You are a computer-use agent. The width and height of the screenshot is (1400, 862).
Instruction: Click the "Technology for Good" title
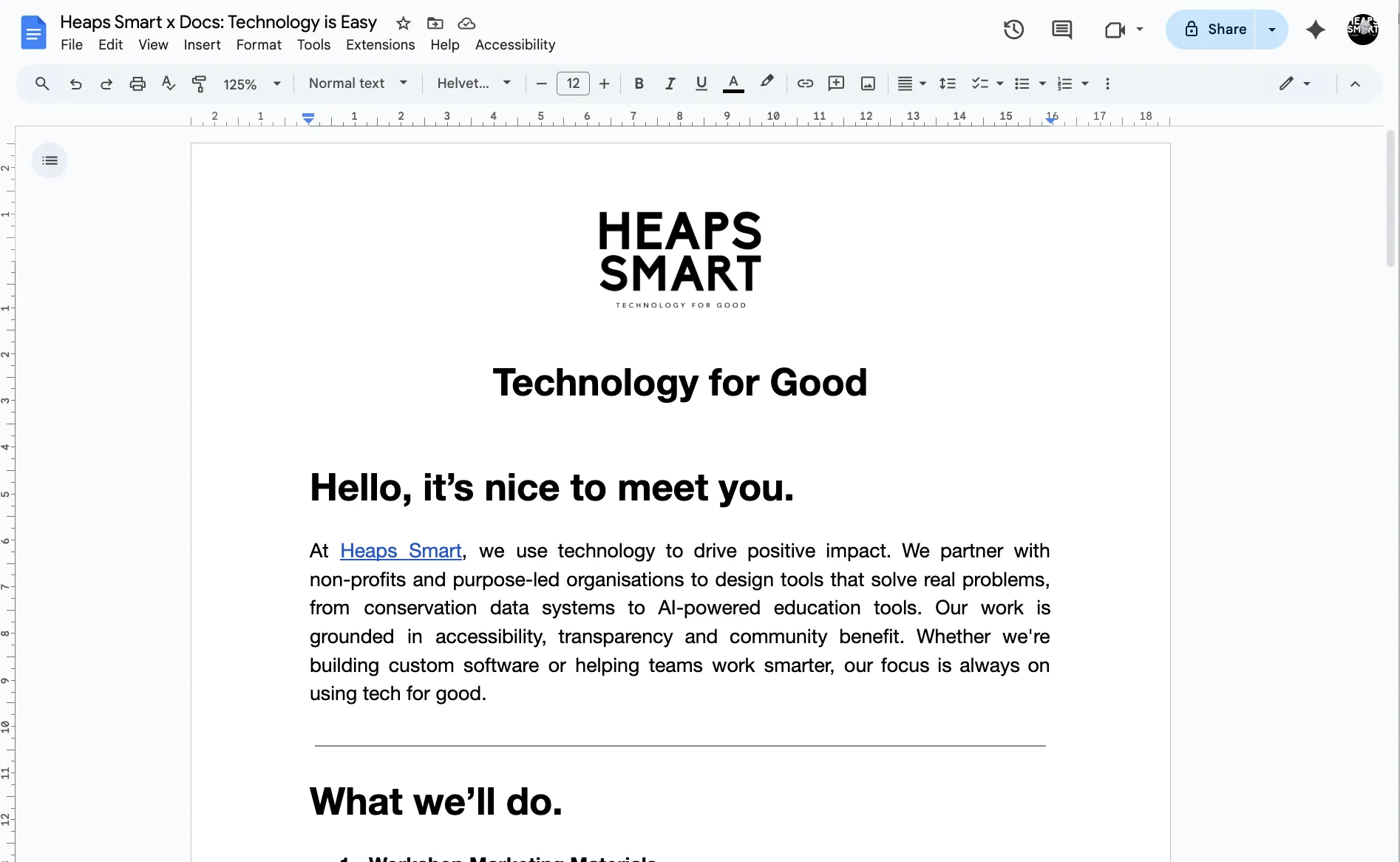(680, 383)
